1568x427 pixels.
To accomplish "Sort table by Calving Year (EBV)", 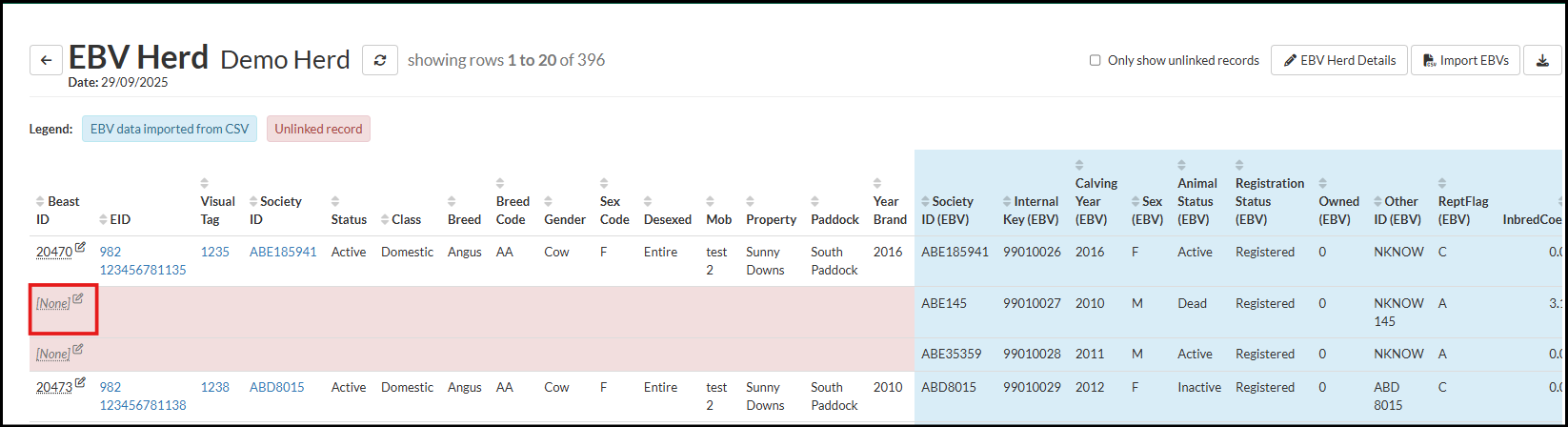I will 1079,165.
